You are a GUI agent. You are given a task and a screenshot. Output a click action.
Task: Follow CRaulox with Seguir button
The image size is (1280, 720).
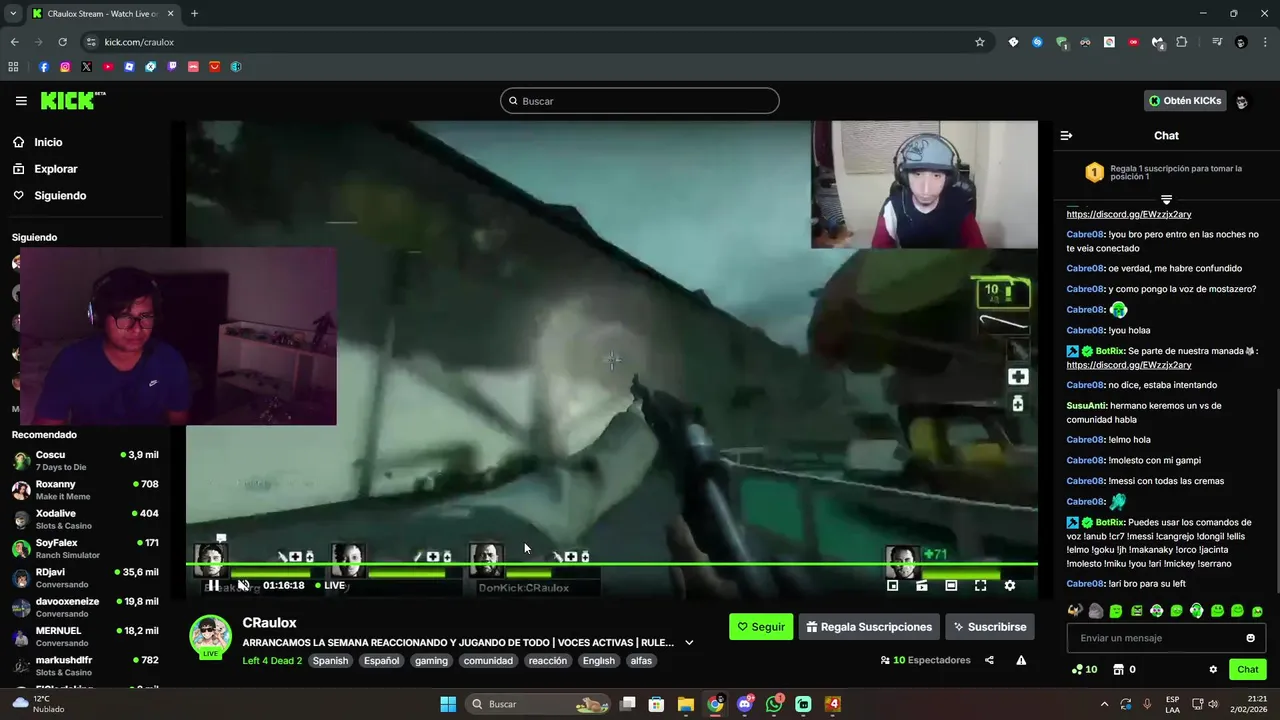[x=761, y=627]
